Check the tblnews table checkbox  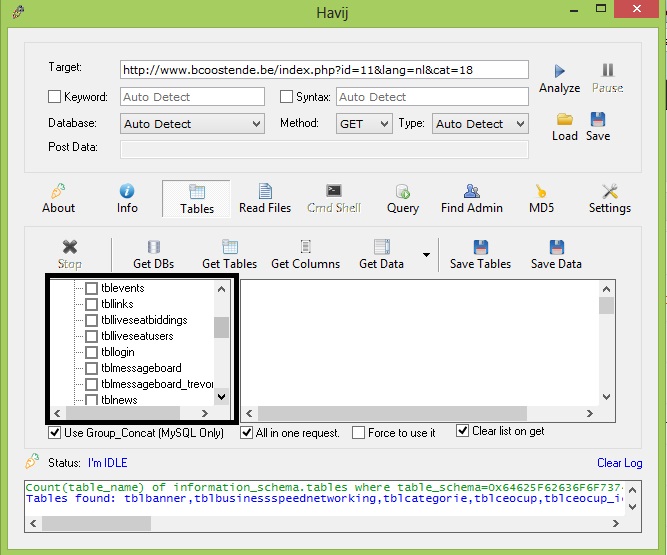tap(91, 400)
